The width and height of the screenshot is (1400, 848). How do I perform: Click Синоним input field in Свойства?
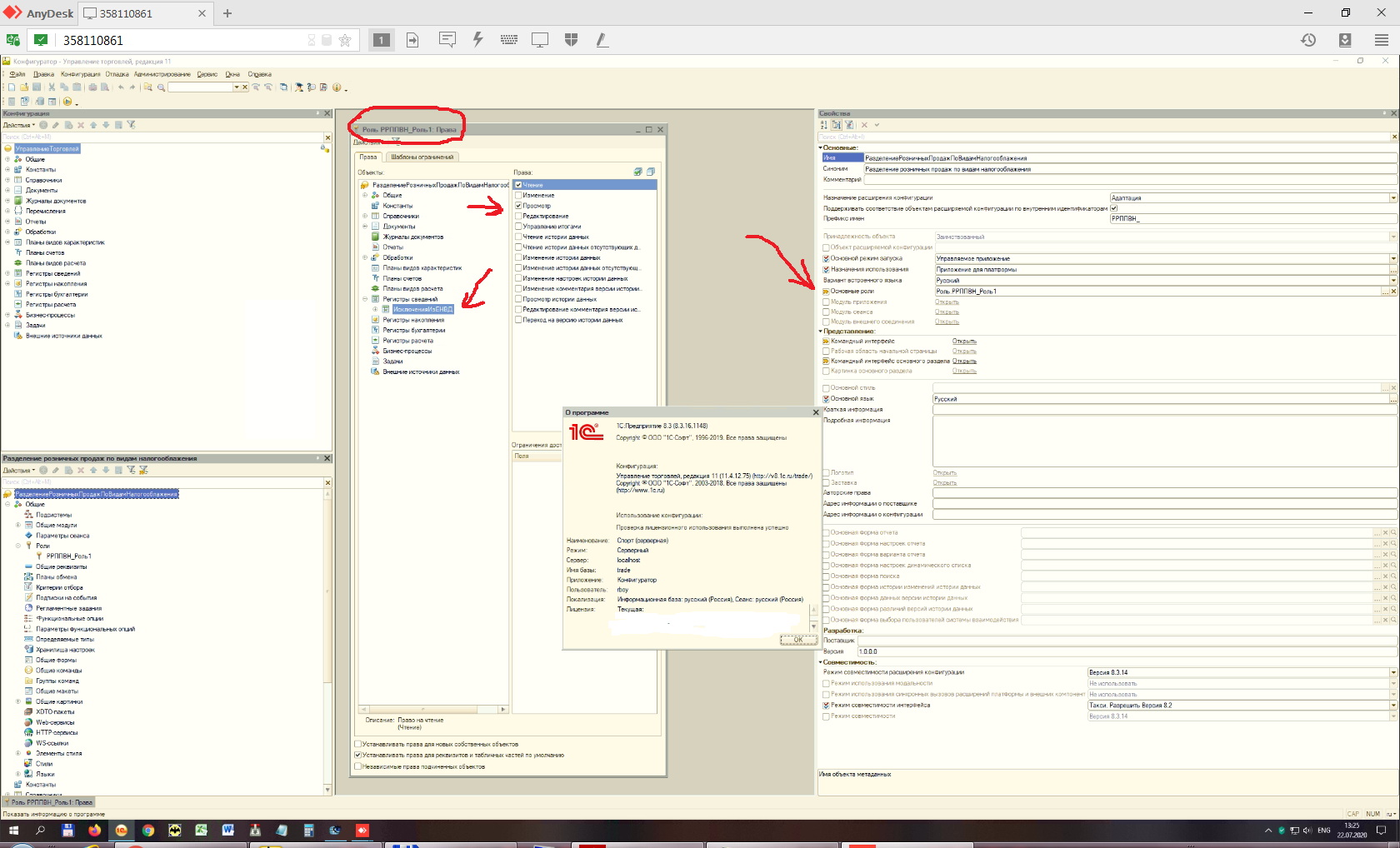click(1130, 169)
